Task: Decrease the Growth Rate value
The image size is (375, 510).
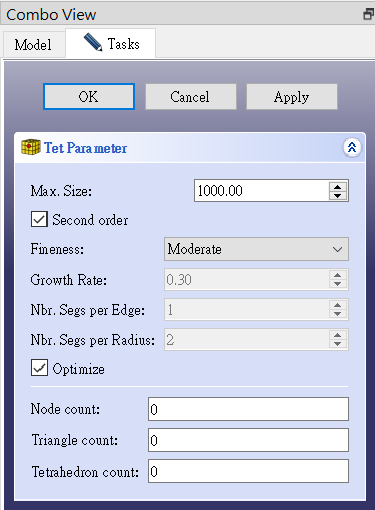Action: (x=338, y=284)
